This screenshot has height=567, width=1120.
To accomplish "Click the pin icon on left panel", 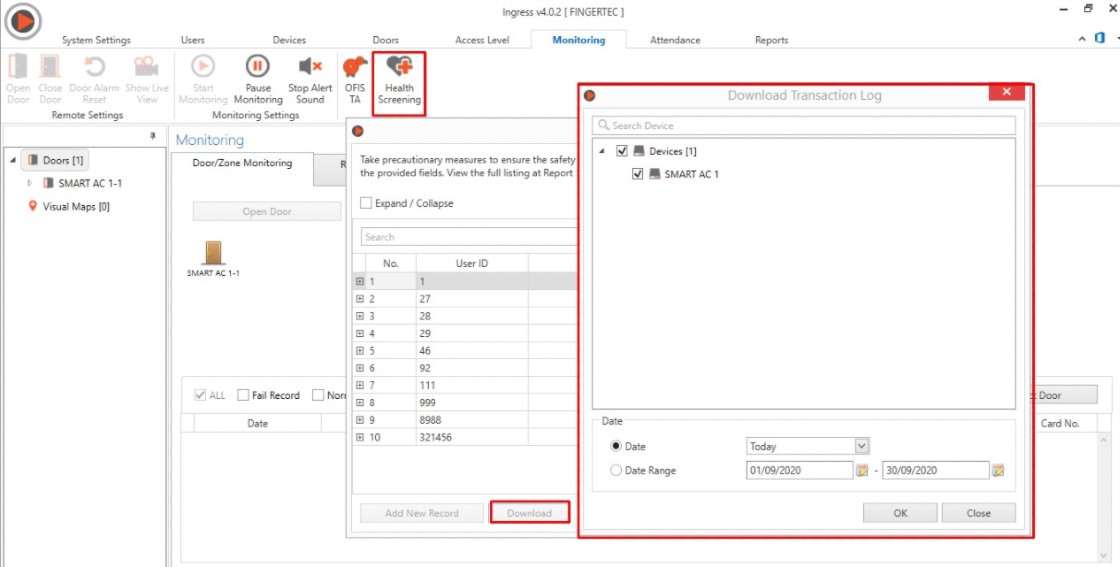I will tap(153, 136).
